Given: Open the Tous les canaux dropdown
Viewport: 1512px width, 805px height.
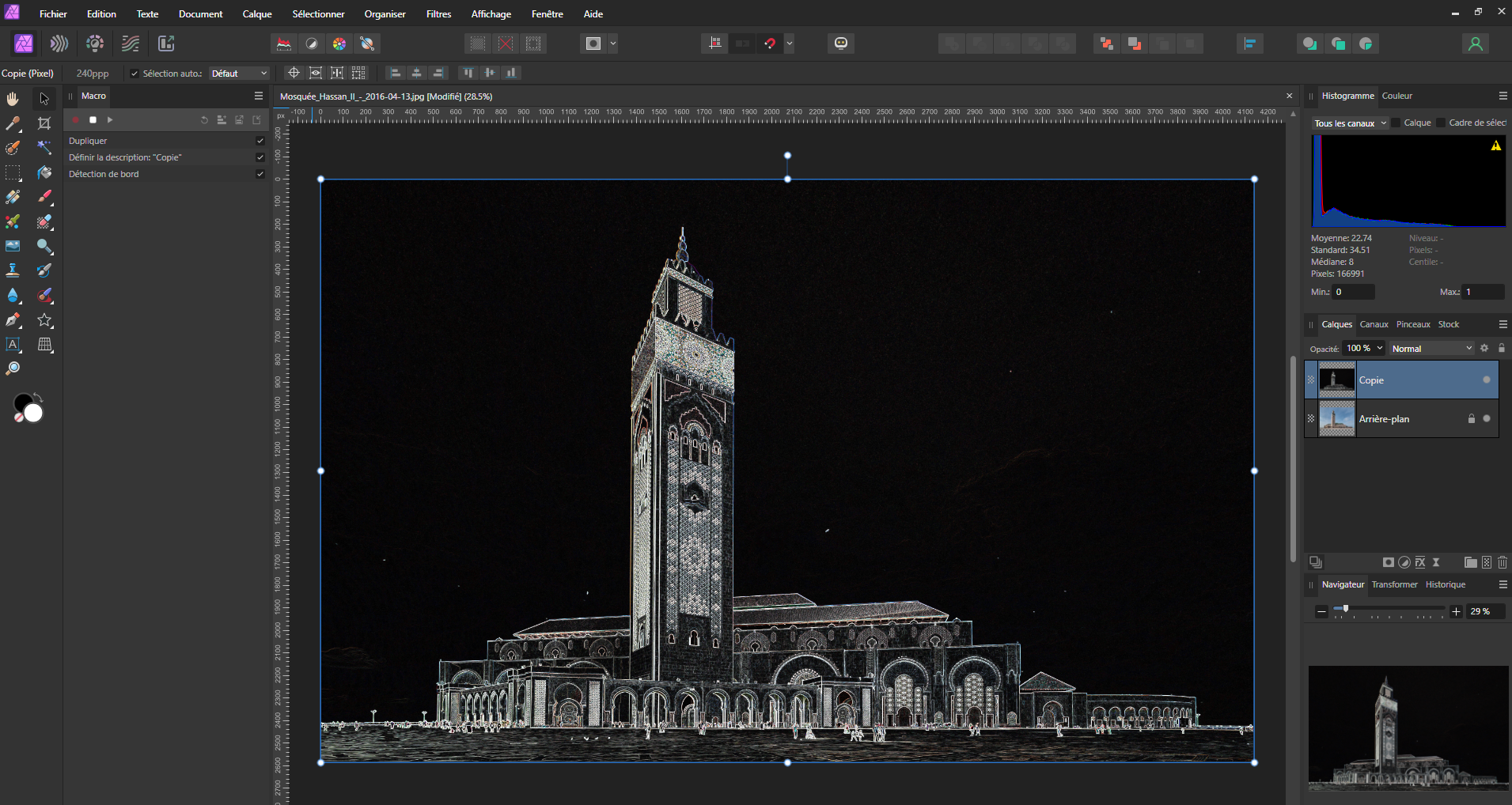Looking at the screenshot, I should click(1350, 123).
